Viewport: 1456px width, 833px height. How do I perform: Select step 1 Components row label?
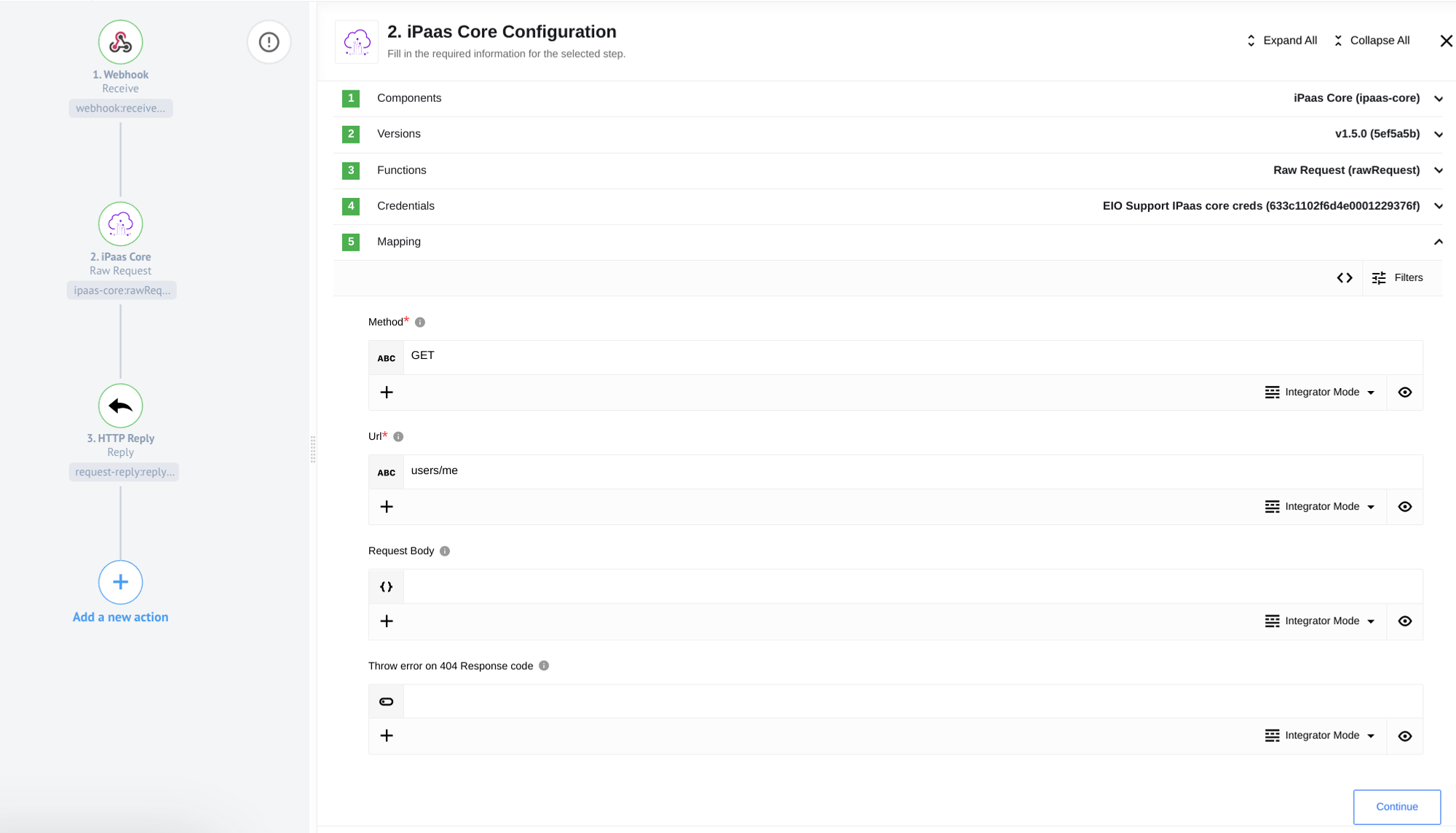(409, 98)
